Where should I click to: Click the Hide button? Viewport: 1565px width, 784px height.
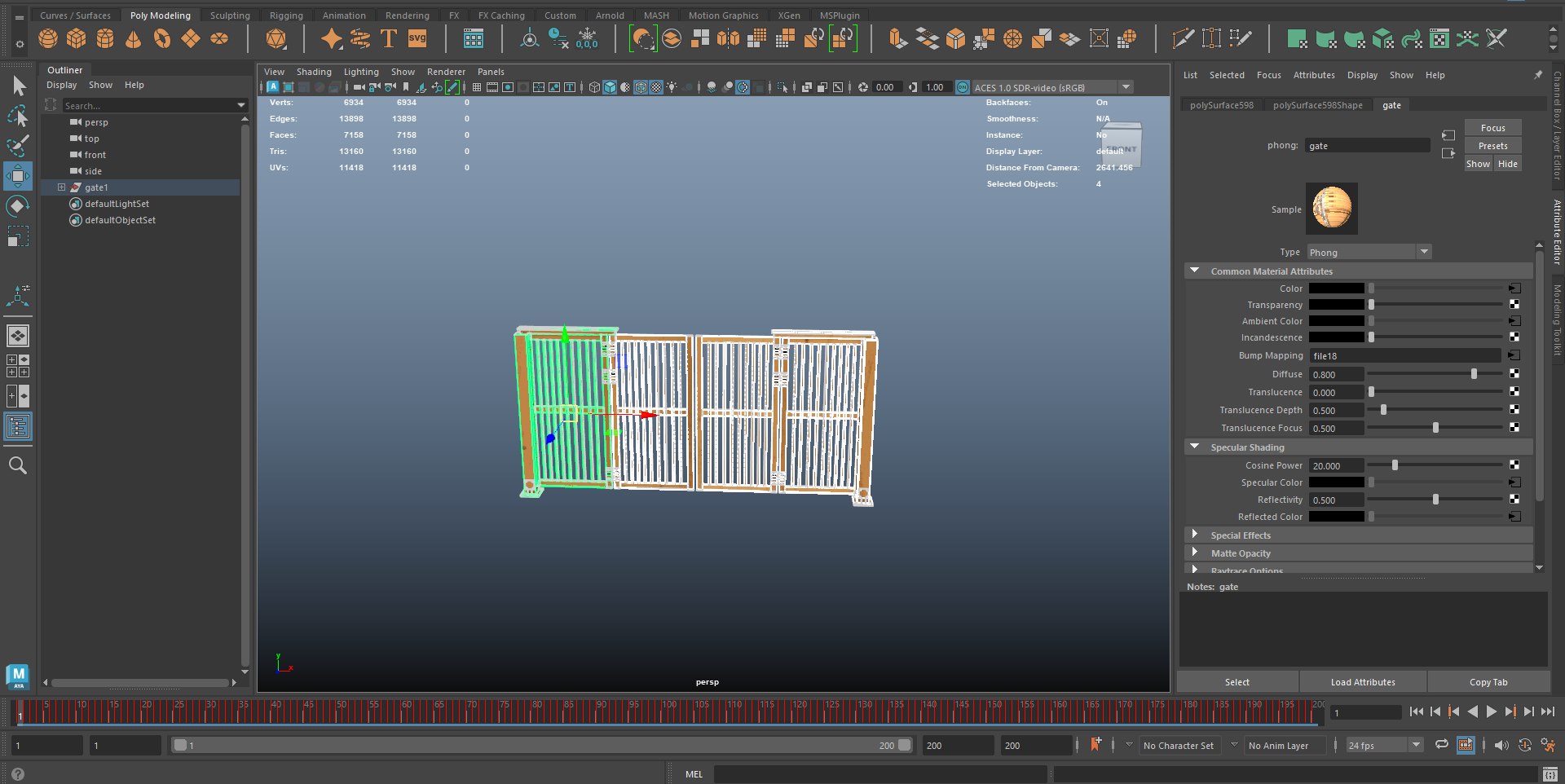[1508, 164]
